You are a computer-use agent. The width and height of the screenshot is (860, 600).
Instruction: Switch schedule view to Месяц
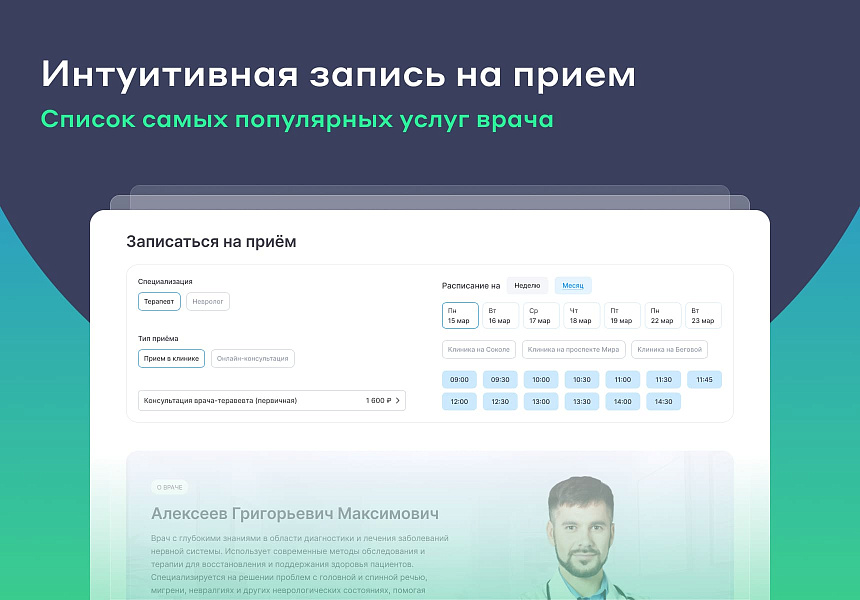pyautogui.click(x=573, y=286)
